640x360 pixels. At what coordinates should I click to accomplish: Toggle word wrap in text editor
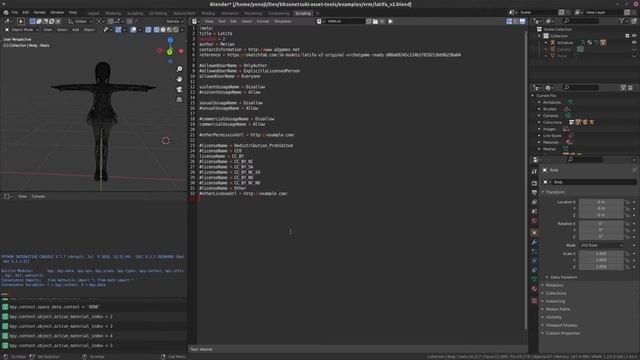pyautogui.click(x=516, y=21)
